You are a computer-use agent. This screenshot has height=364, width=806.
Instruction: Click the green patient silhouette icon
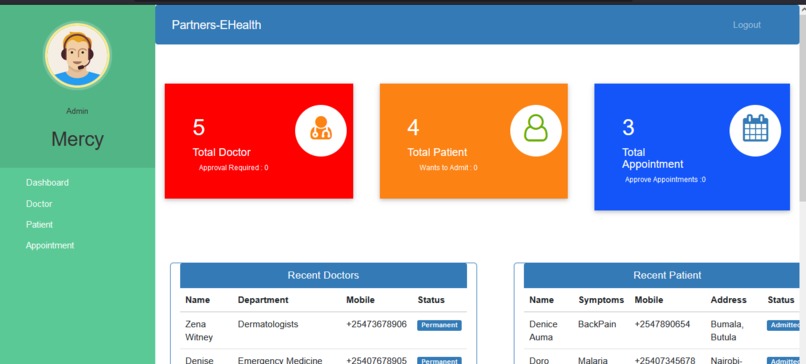536,131
